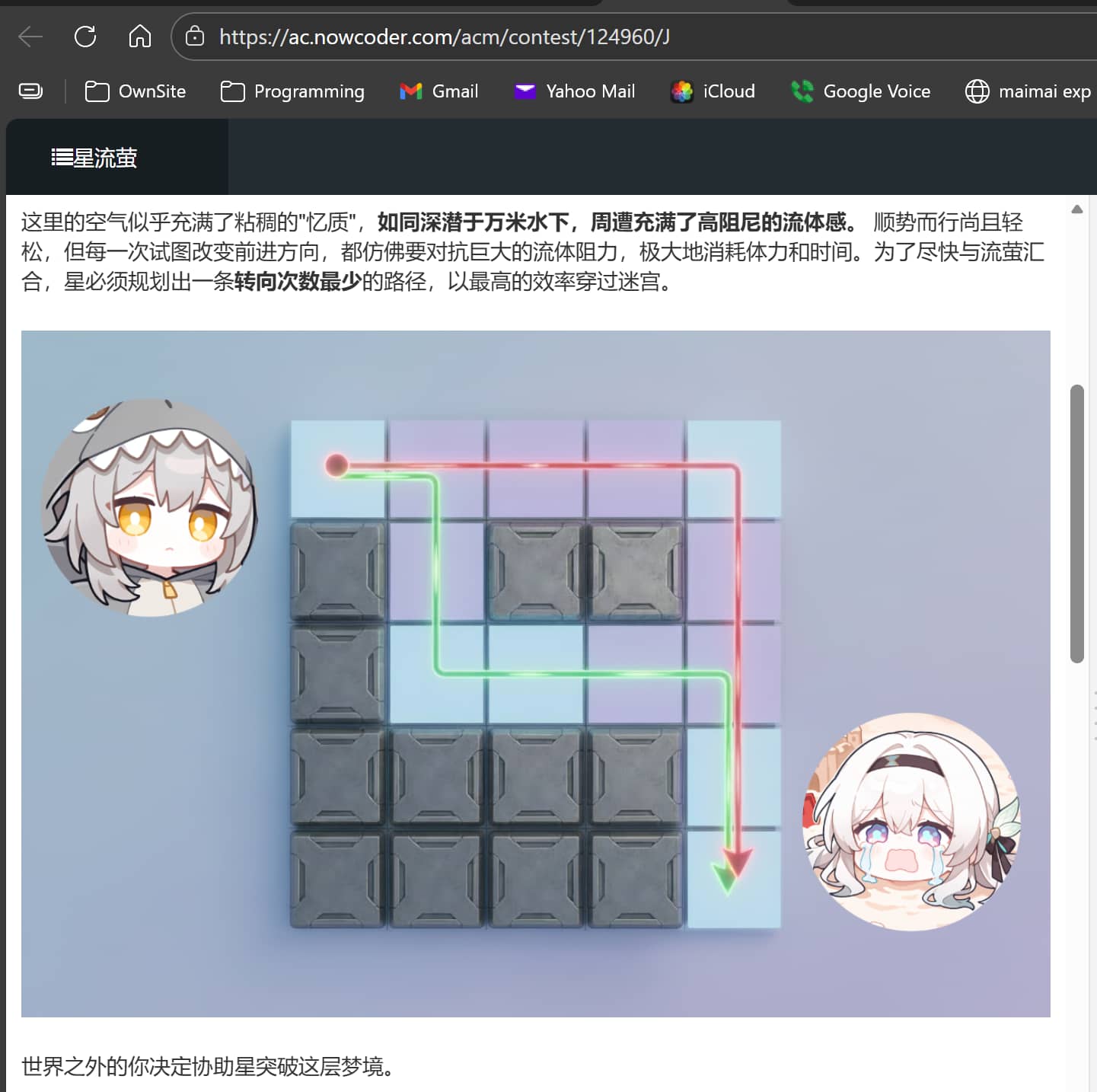
Task: Open the Yahoo Mail bookmark
Action: point(575,91)
